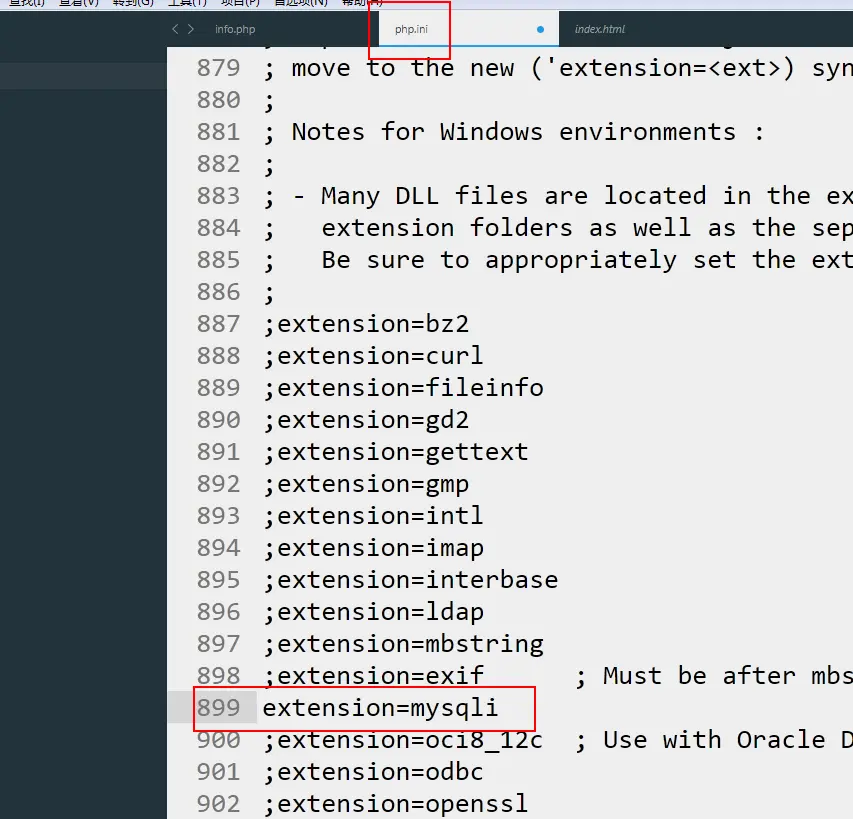Click the ;extension=ldap line
Image resolution: width=853 pixels, height=819 pixels.
point(374,612)
